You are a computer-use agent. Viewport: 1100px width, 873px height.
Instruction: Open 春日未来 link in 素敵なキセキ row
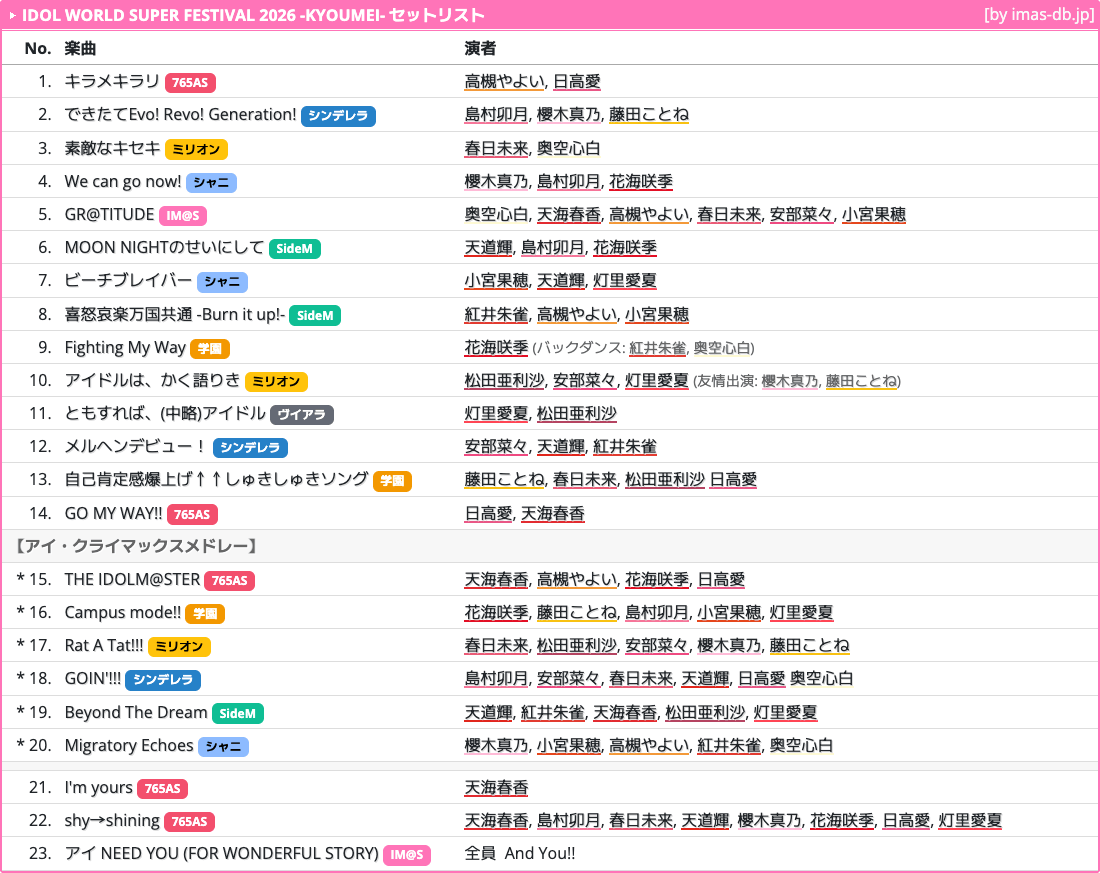point(496,148)
